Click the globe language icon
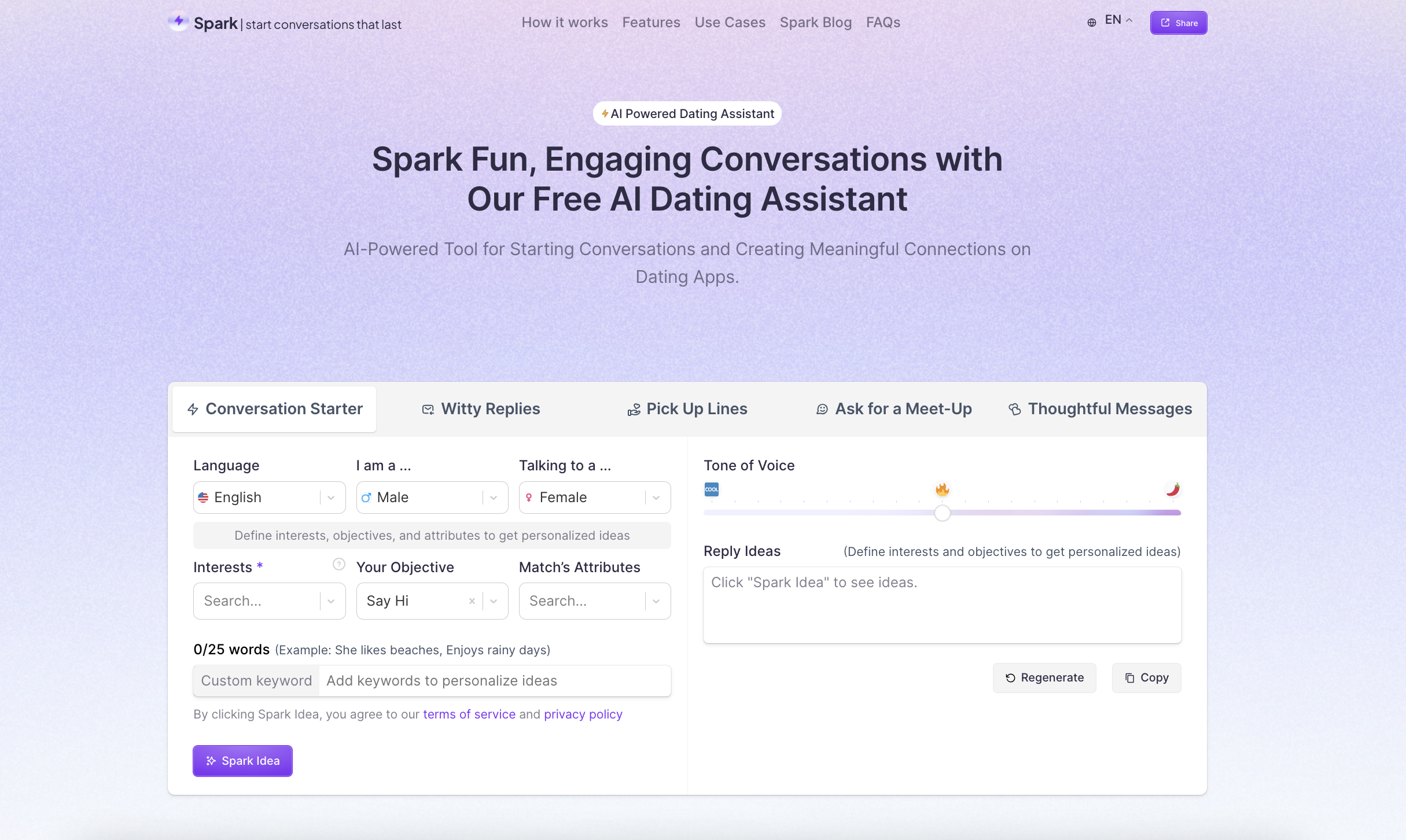Viewport: 1406px width, 840px height. (x=1091, y=23)
